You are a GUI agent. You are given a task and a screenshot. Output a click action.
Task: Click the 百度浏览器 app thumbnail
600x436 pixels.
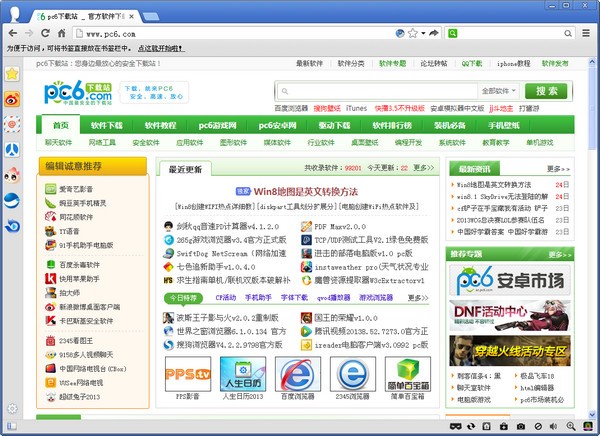298,374
